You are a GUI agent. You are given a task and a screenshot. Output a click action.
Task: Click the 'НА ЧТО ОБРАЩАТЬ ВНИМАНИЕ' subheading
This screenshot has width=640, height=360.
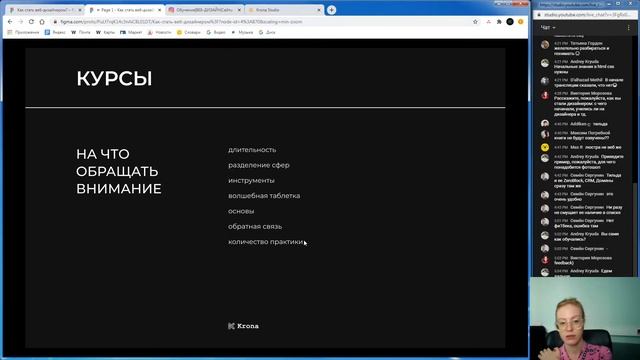tap(119, 171)
